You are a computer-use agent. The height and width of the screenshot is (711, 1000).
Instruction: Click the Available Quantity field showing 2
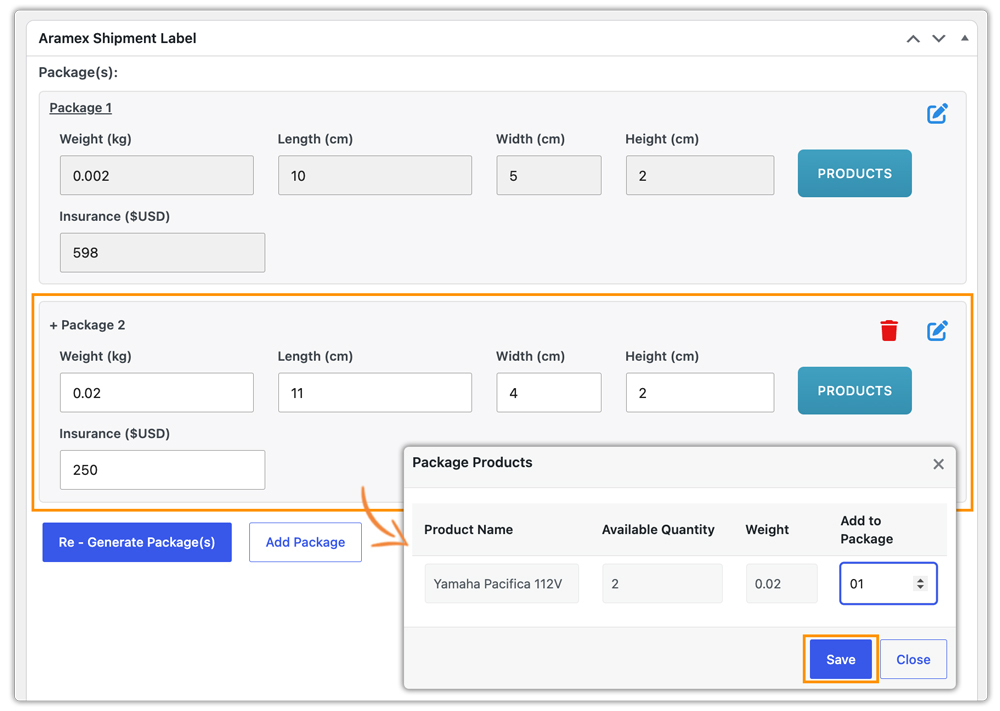click(x=662, y=583)
